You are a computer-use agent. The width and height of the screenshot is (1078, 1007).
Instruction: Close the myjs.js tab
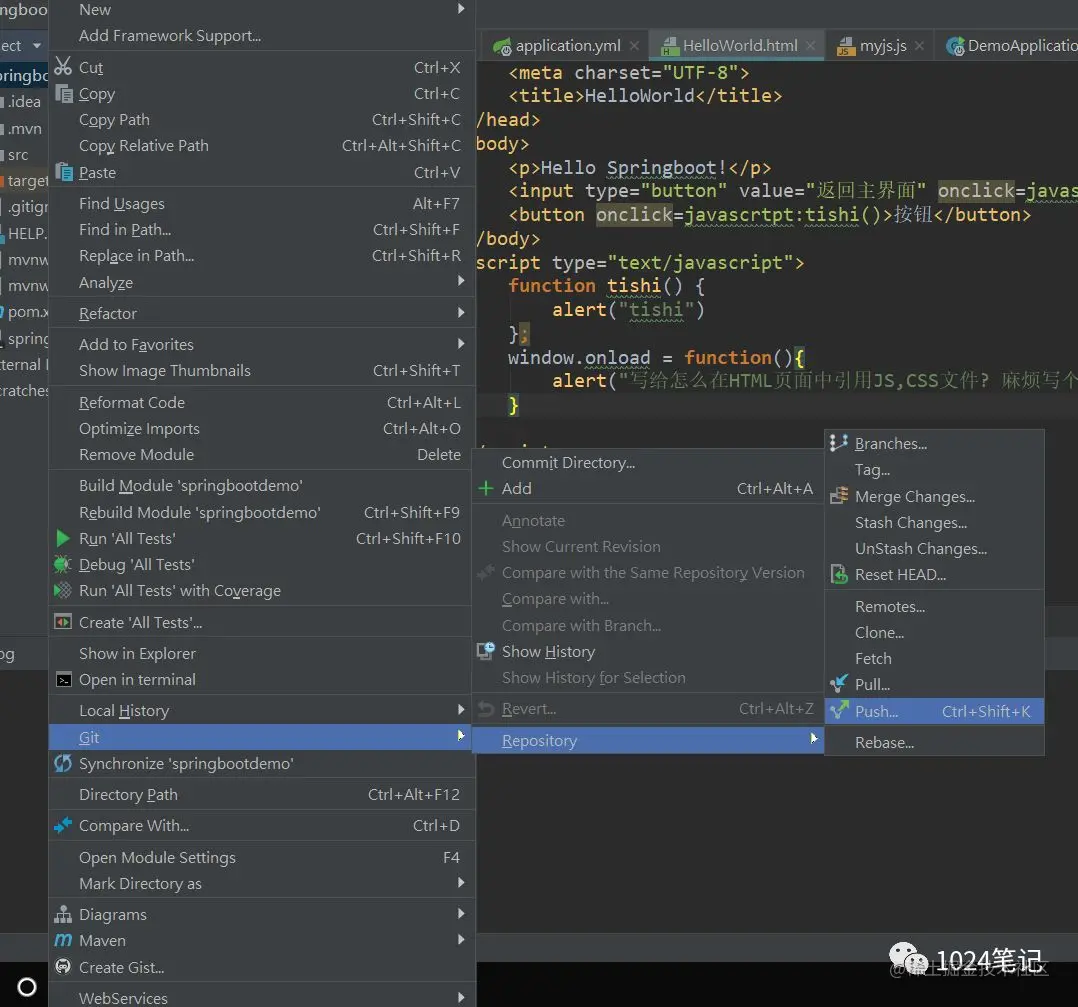pos(919,45)
